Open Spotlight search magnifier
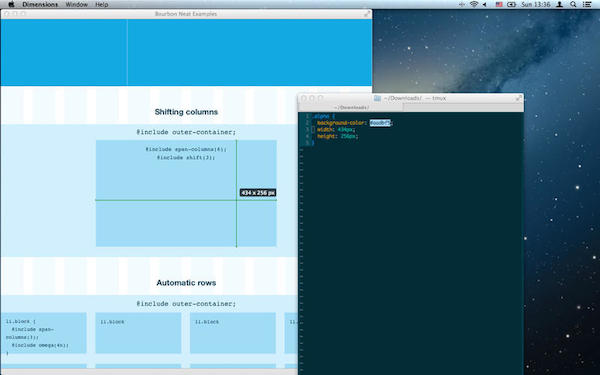The width and height of the screenshot is (600, 375). point(573,5)
